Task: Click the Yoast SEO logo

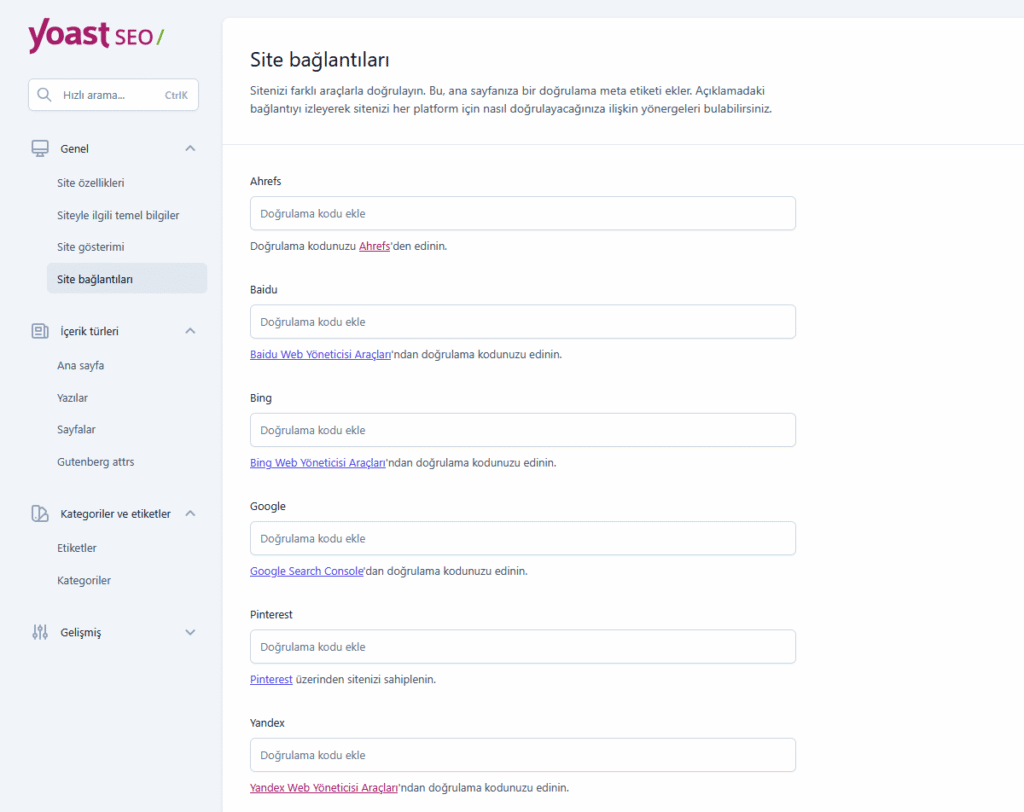Action: coord(96,35)
